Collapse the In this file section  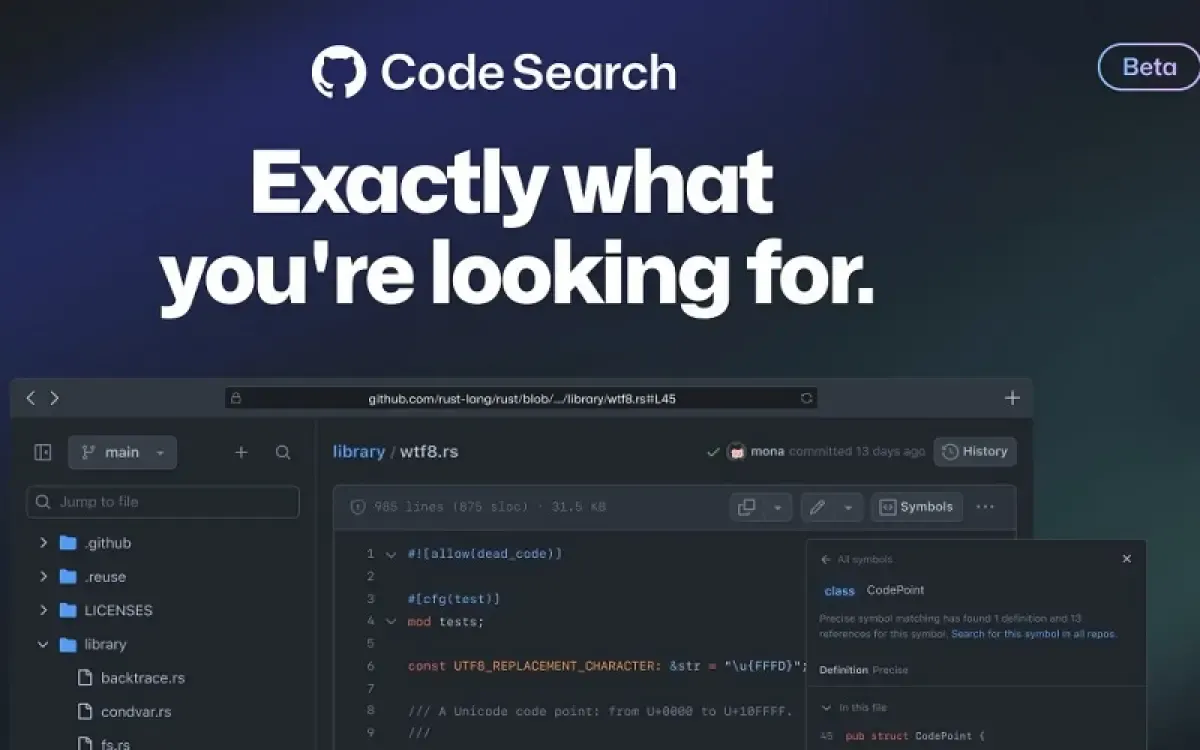[x=826, y=708]
